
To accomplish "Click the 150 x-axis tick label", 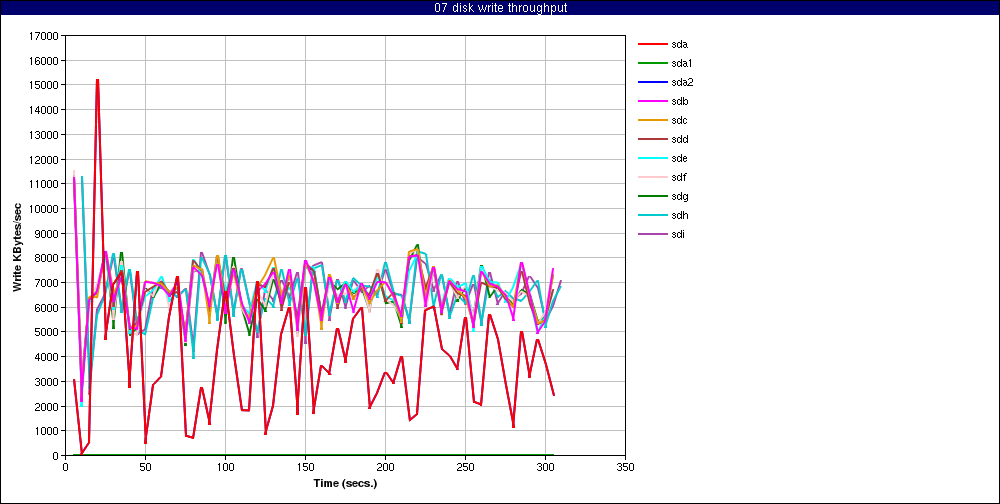I will [305, 467].
